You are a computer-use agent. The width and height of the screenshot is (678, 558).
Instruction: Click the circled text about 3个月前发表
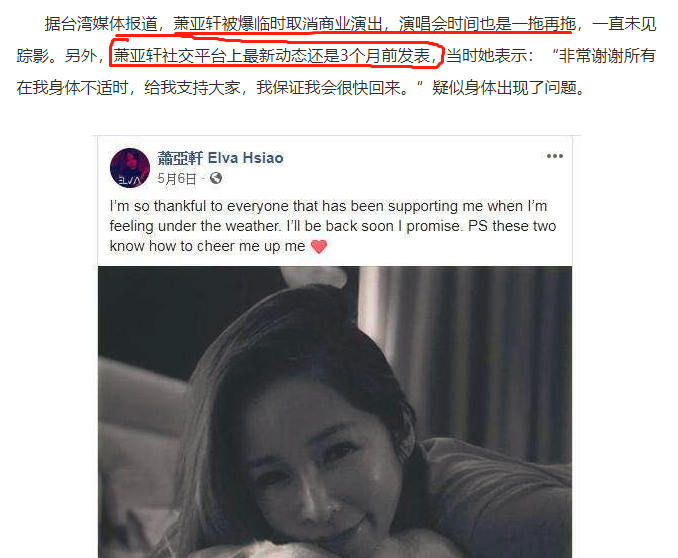pos(277,55)
